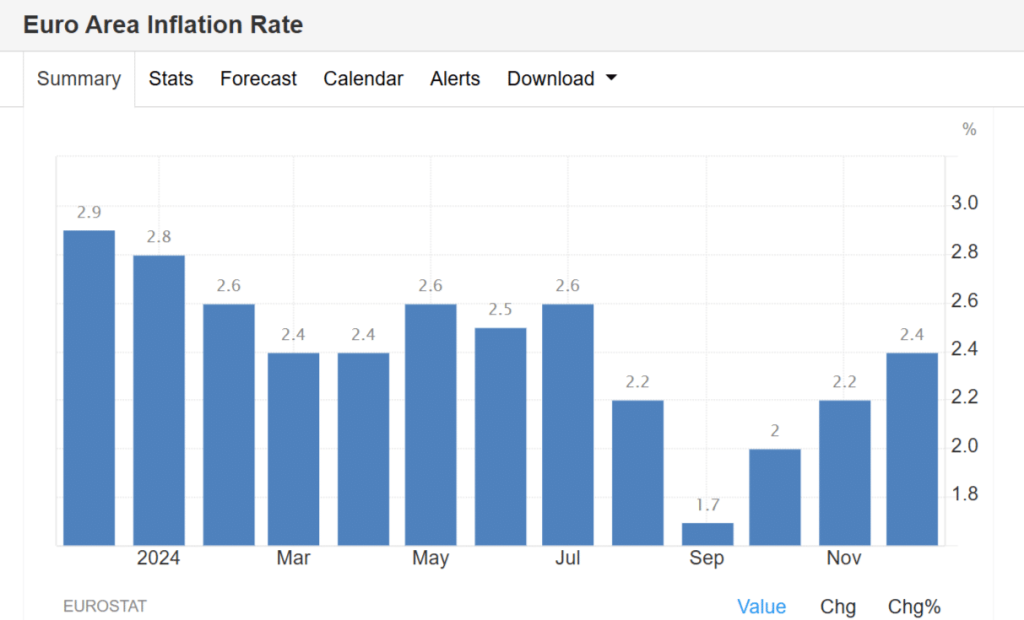The image size is (1024, 620).
Task: Open the Forecast tab
Action: point(258,79)
